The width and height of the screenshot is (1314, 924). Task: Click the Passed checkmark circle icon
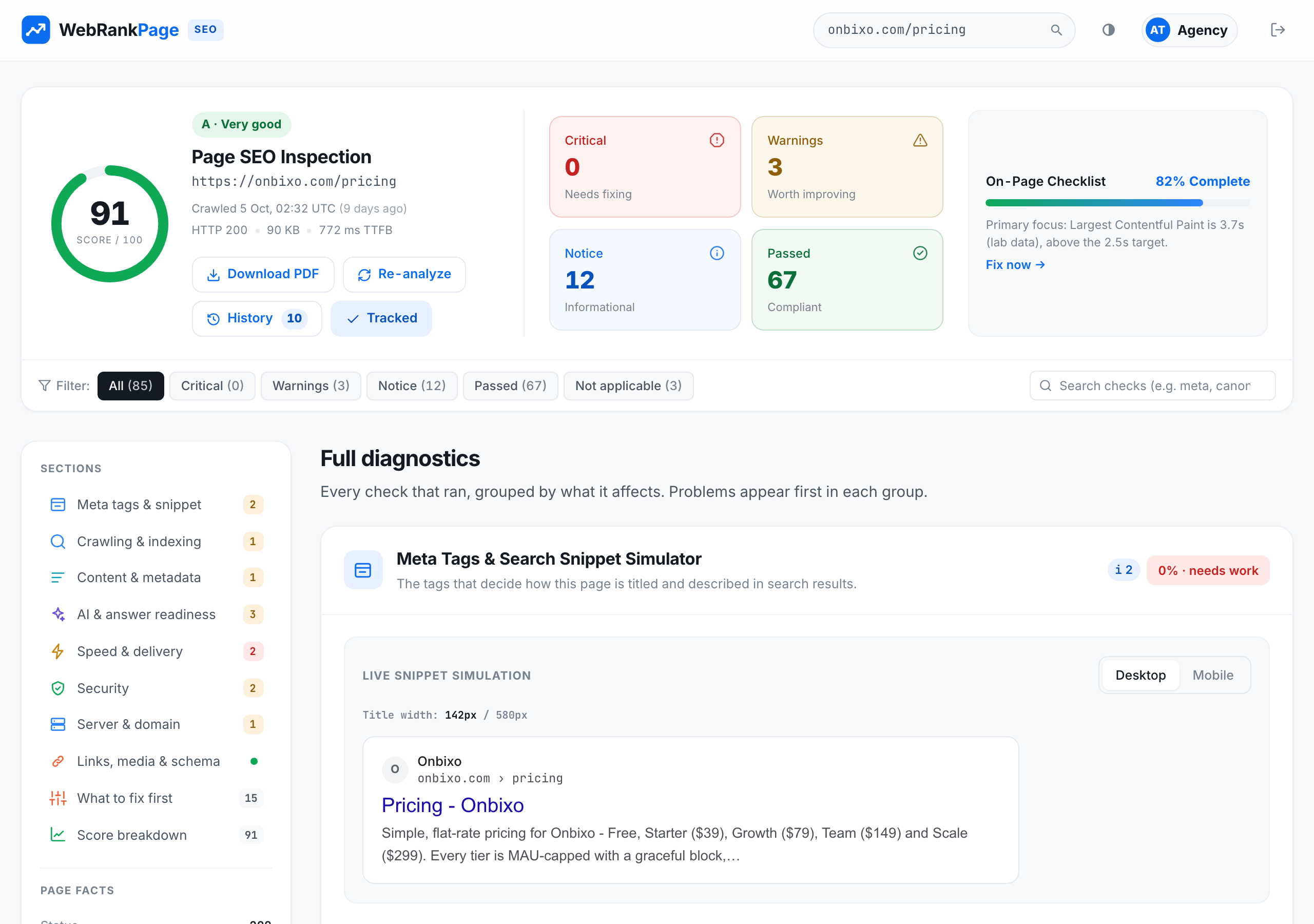920,253
